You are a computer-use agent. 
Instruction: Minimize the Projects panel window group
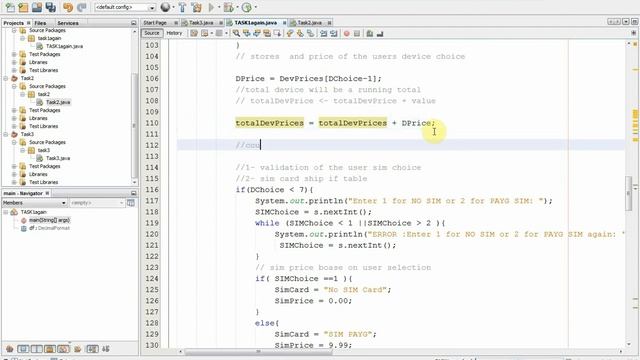(x=133, y=23)
